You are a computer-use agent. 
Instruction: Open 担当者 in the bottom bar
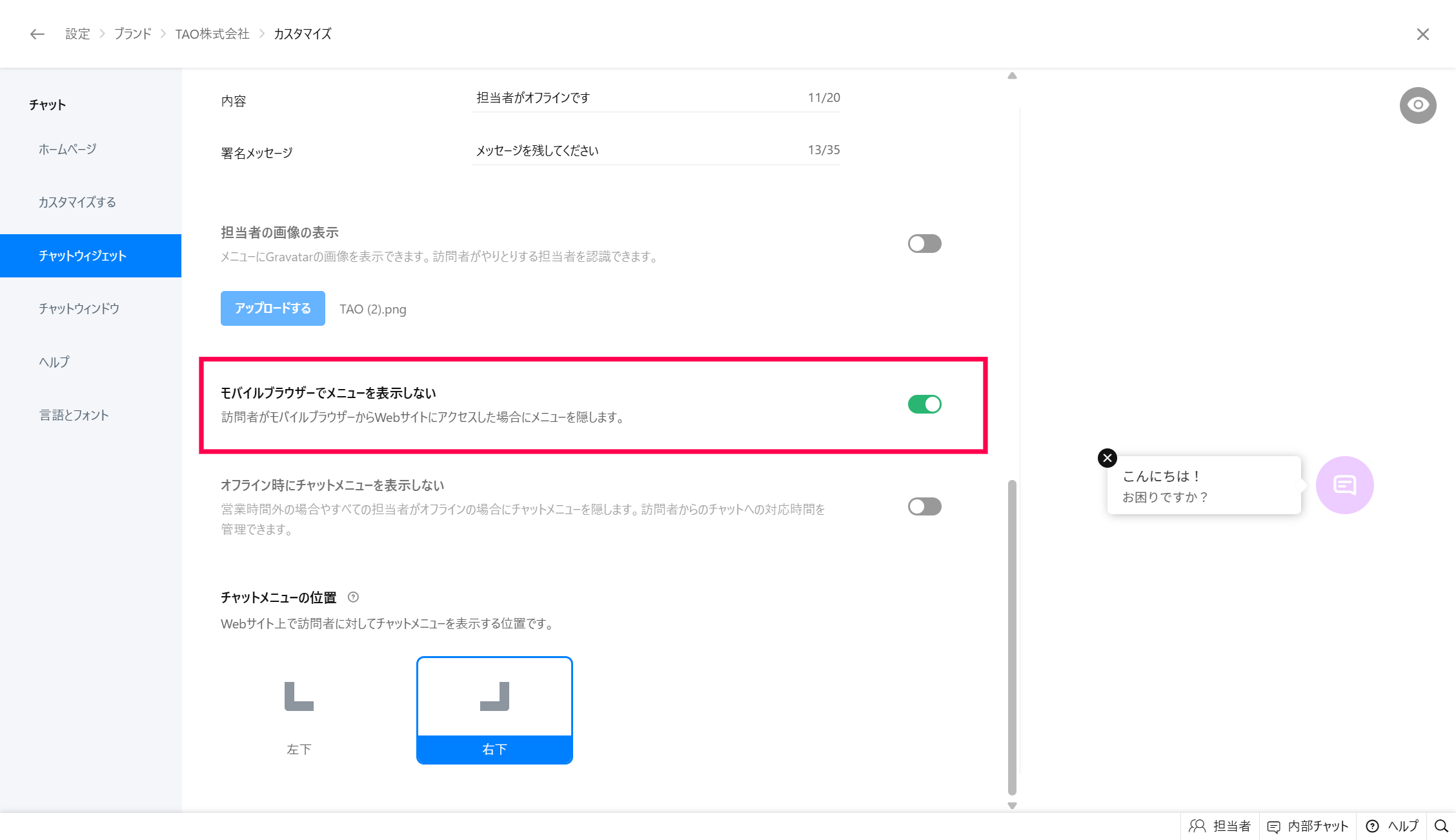(1220, 826)
